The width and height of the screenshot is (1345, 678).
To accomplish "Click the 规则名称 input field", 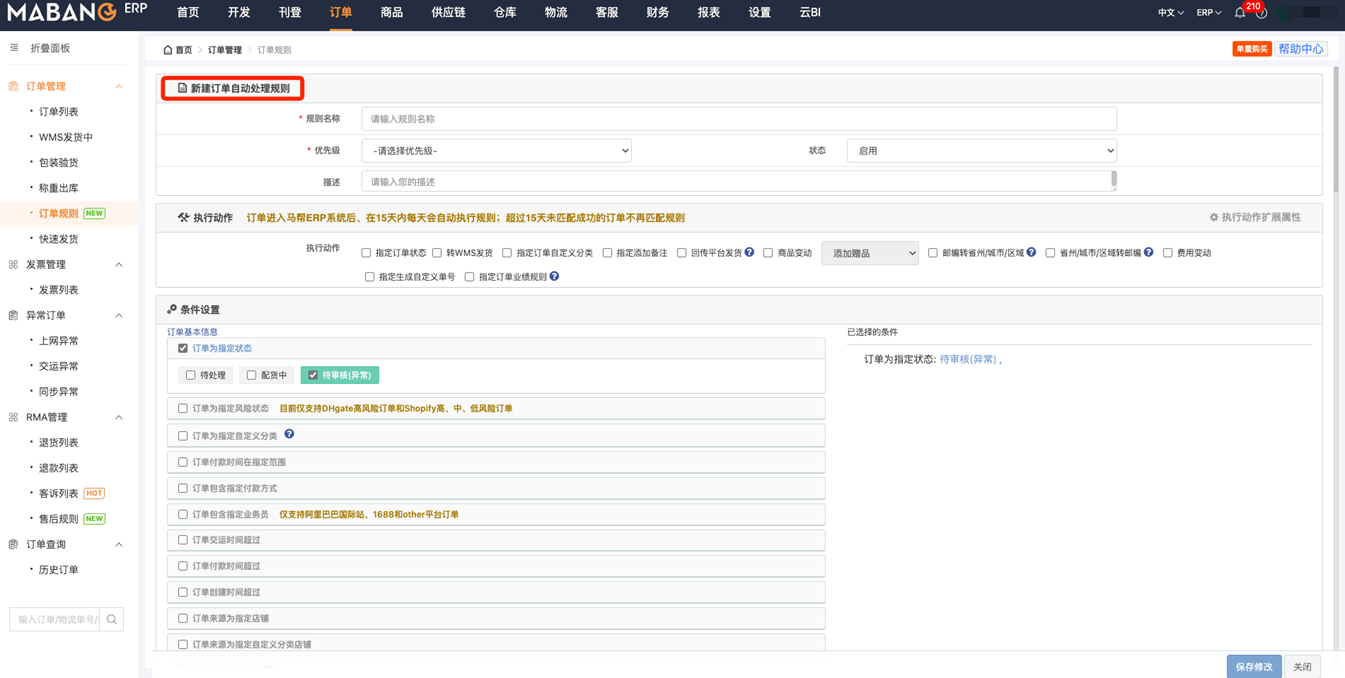I will coord(738,119).
